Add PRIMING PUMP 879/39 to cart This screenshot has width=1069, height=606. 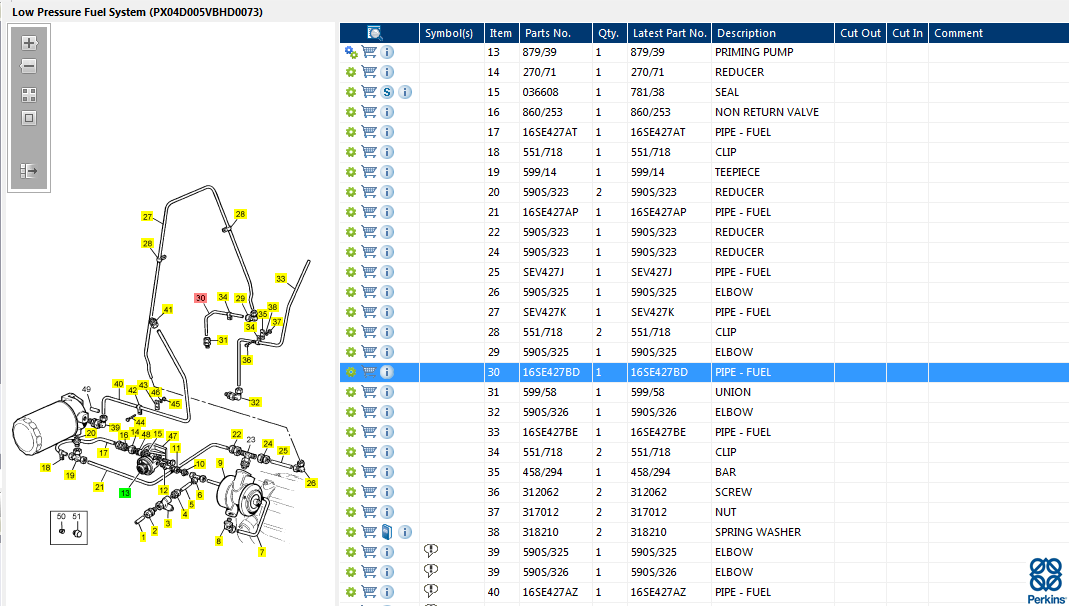click(369, 52)
